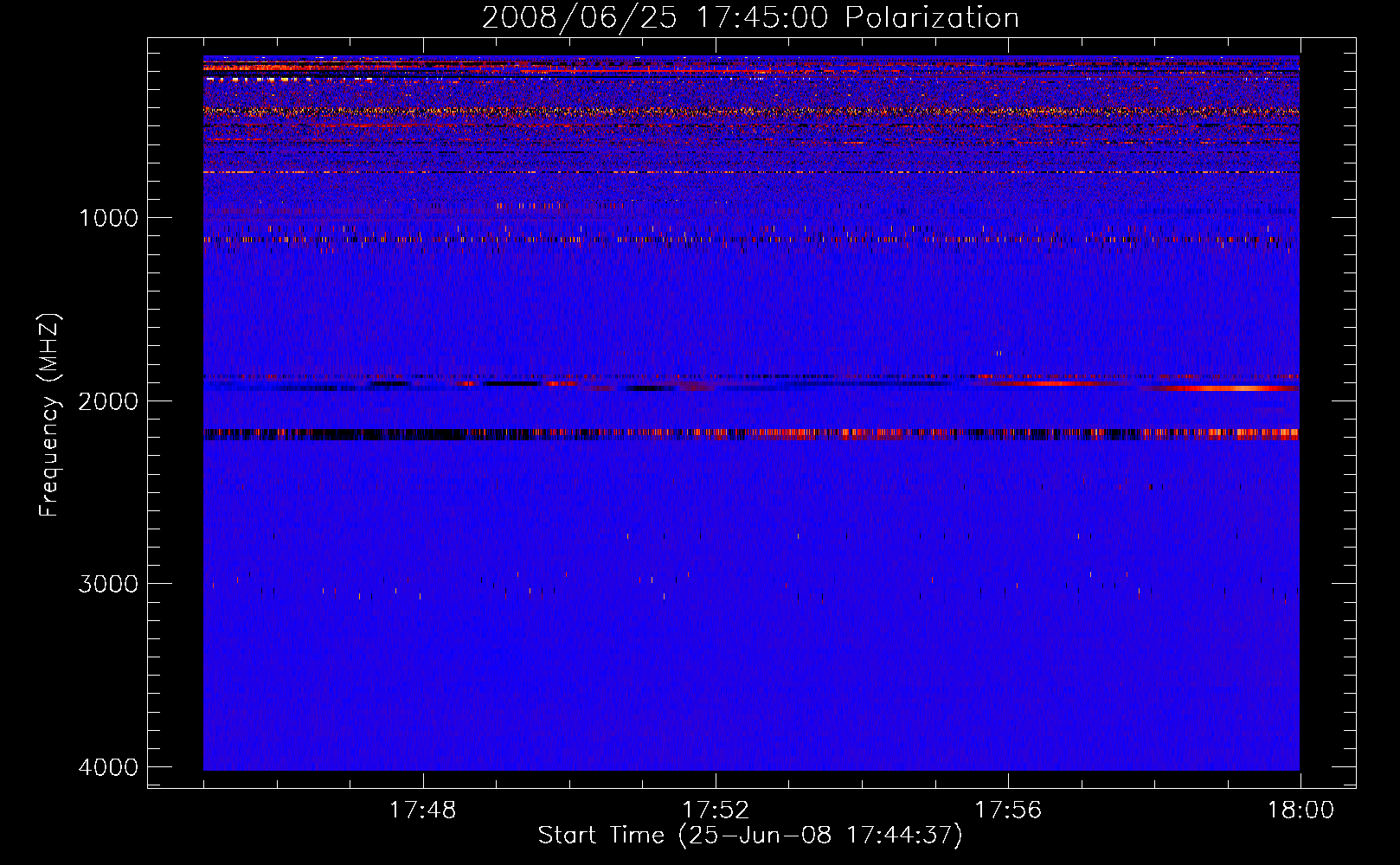
Task: Click the 17:56 time tick label
Action: click(x=1008, y=811)
